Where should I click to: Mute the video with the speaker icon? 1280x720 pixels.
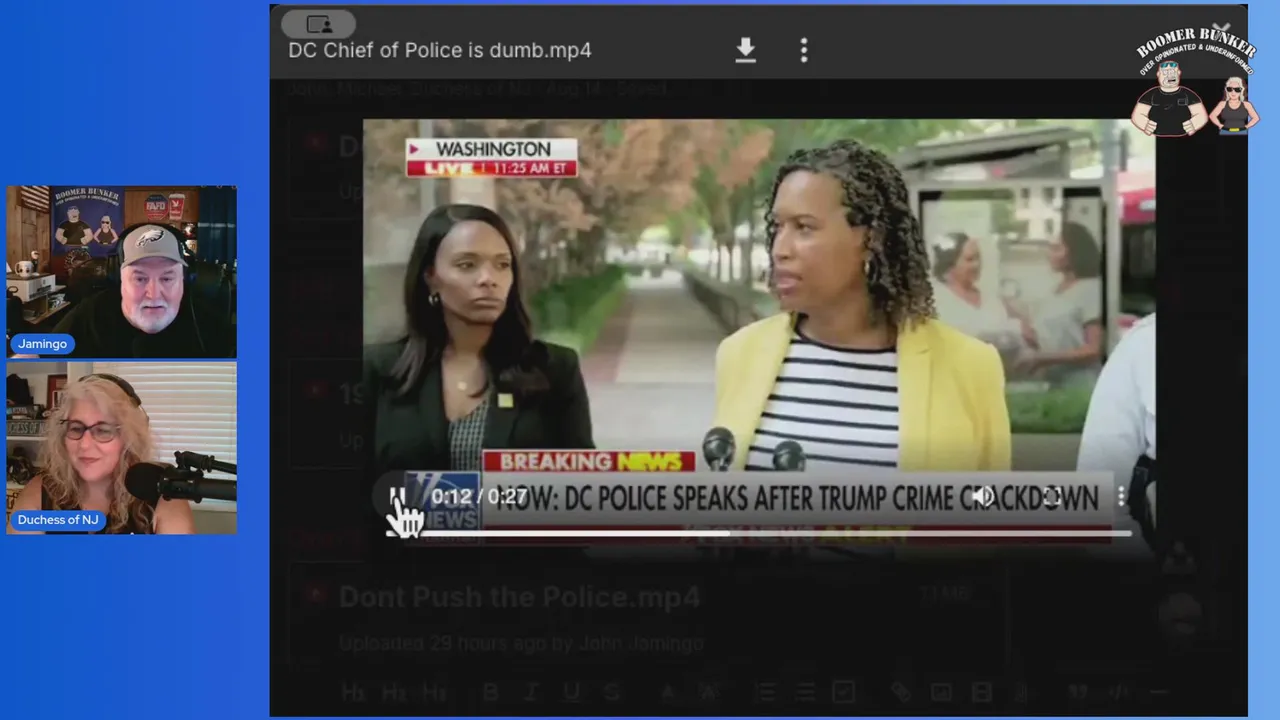983,497
